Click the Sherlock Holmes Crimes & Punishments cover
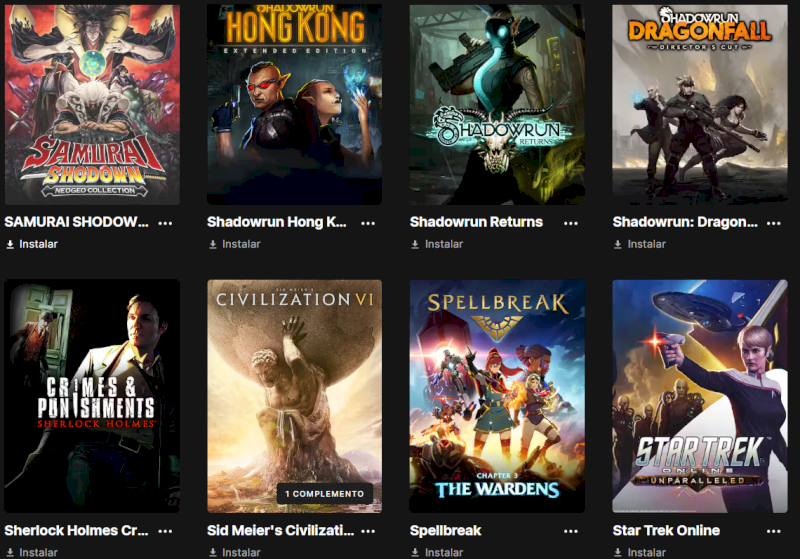The image size is (800, 559). [x=92, y=396]
